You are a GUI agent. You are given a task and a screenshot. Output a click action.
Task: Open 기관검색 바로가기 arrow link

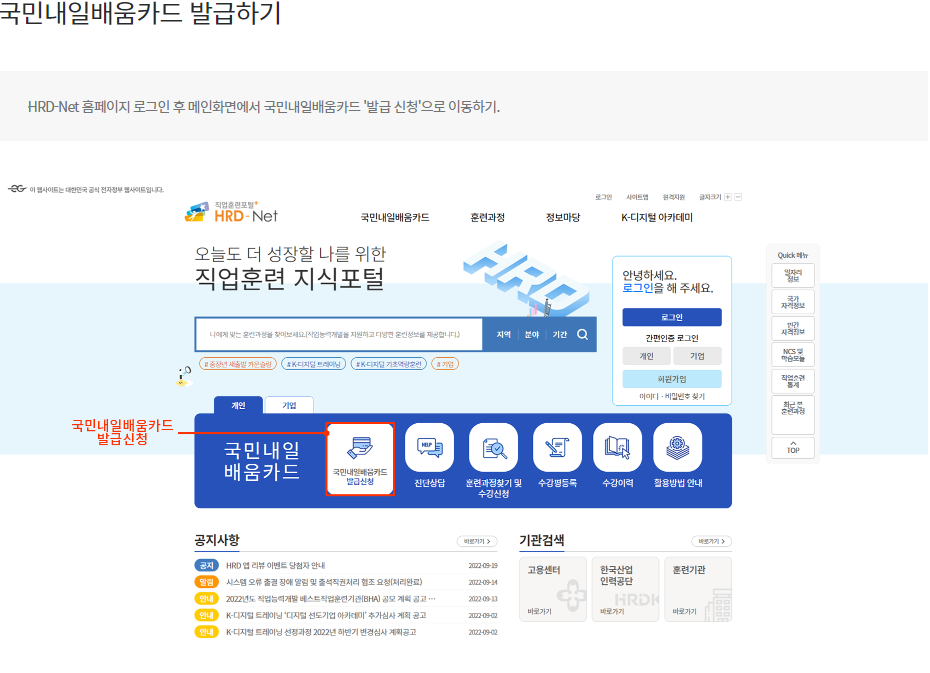(711, 541)
